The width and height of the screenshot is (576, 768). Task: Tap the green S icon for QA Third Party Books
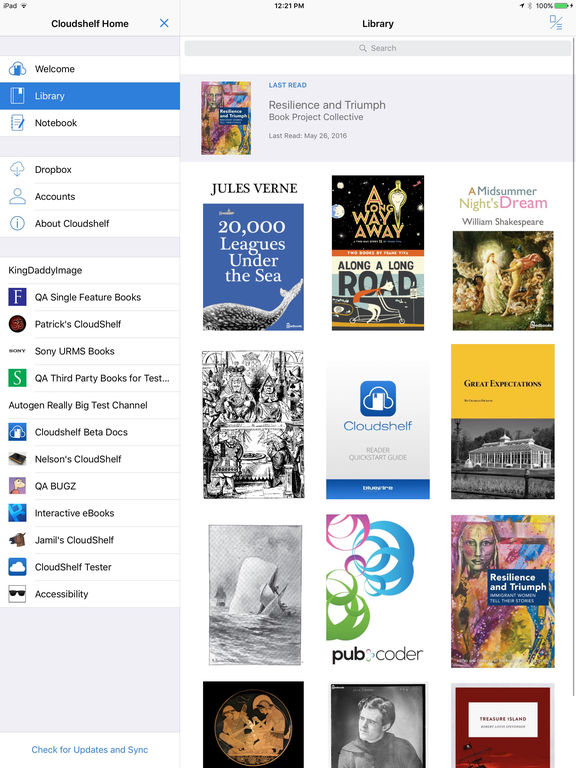pyautogui.click(x=17, y=378)
